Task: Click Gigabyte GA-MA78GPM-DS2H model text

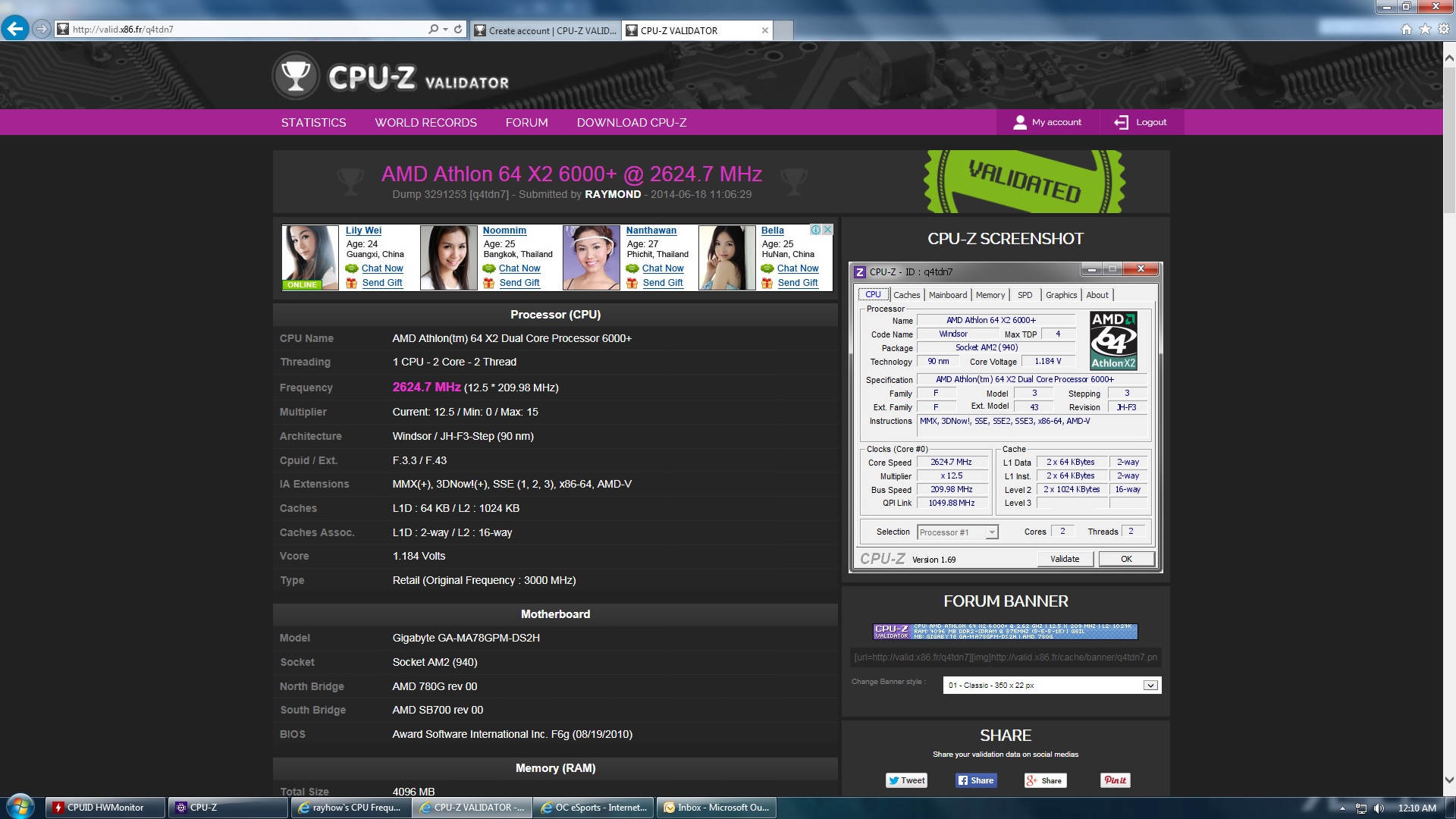Action: tap(466, 638)
